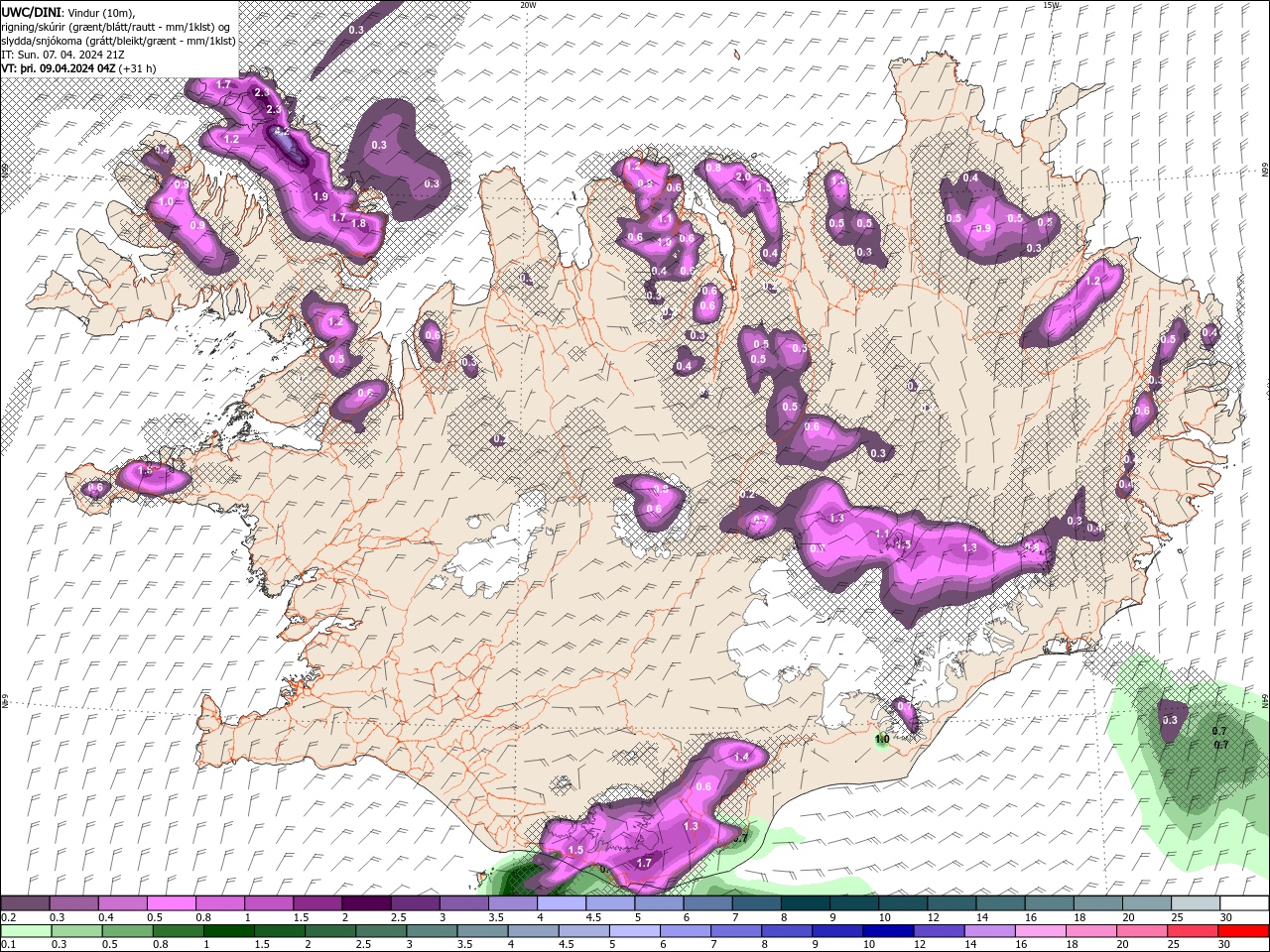
Task: Click the '20W' longitude label at top
Action: pyautogui.click(x=528, y=5)
